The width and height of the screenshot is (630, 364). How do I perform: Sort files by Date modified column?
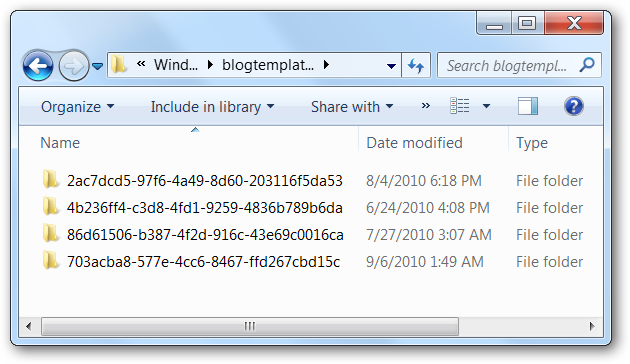tap(414, 143)
